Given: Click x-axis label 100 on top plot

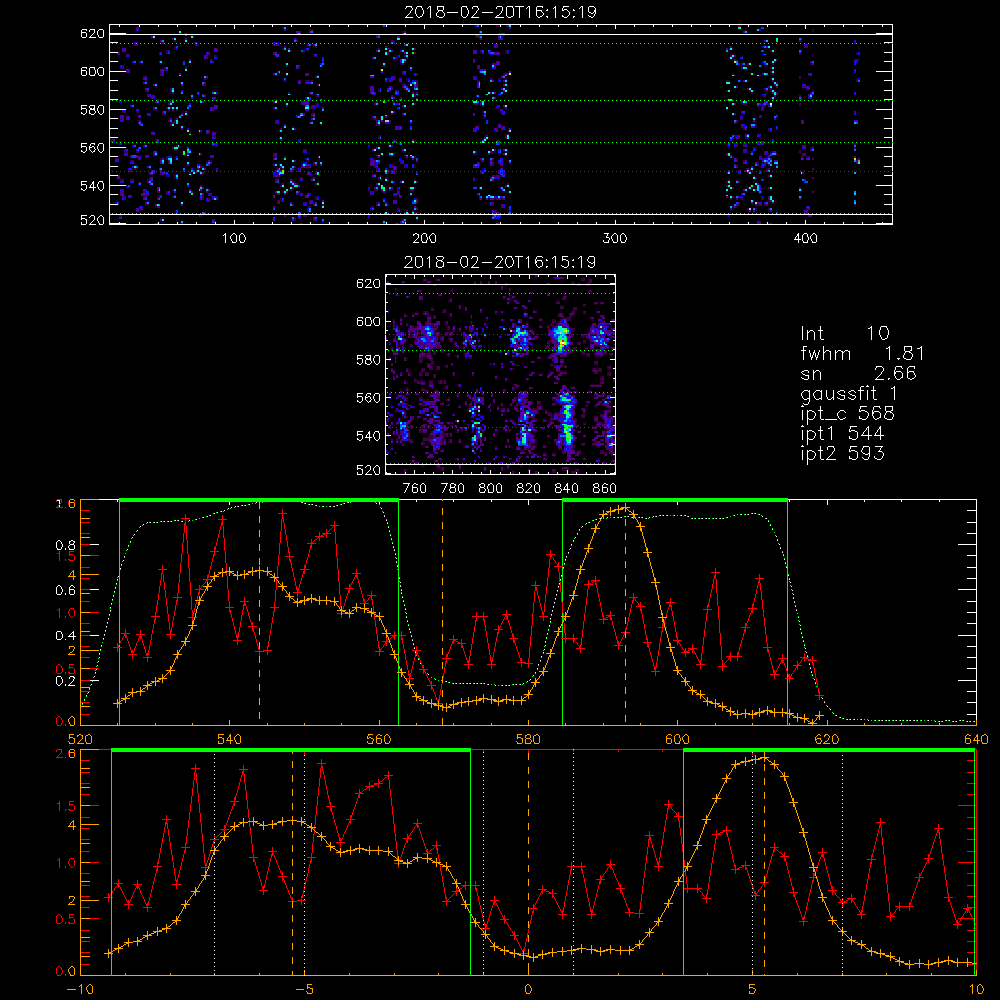Looking at the screenshot, I should coord(234,239).
